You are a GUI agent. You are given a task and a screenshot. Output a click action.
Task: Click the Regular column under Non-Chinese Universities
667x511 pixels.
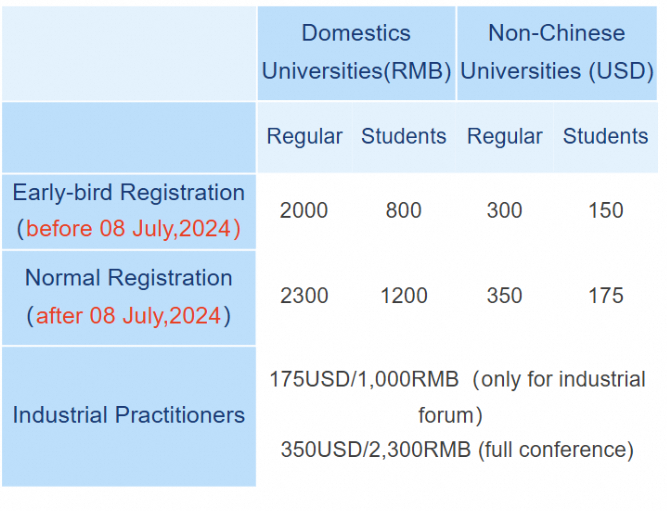(505, 137)
